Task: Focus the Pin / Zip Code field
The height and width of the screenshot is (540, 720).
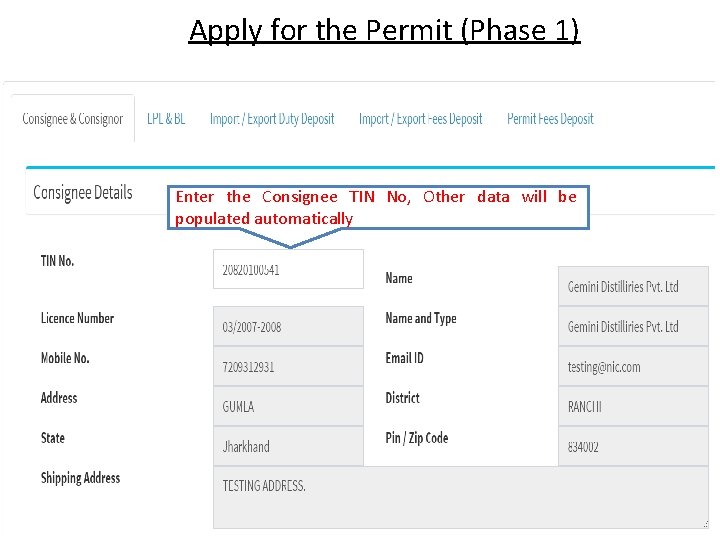Action: (632, 446)
